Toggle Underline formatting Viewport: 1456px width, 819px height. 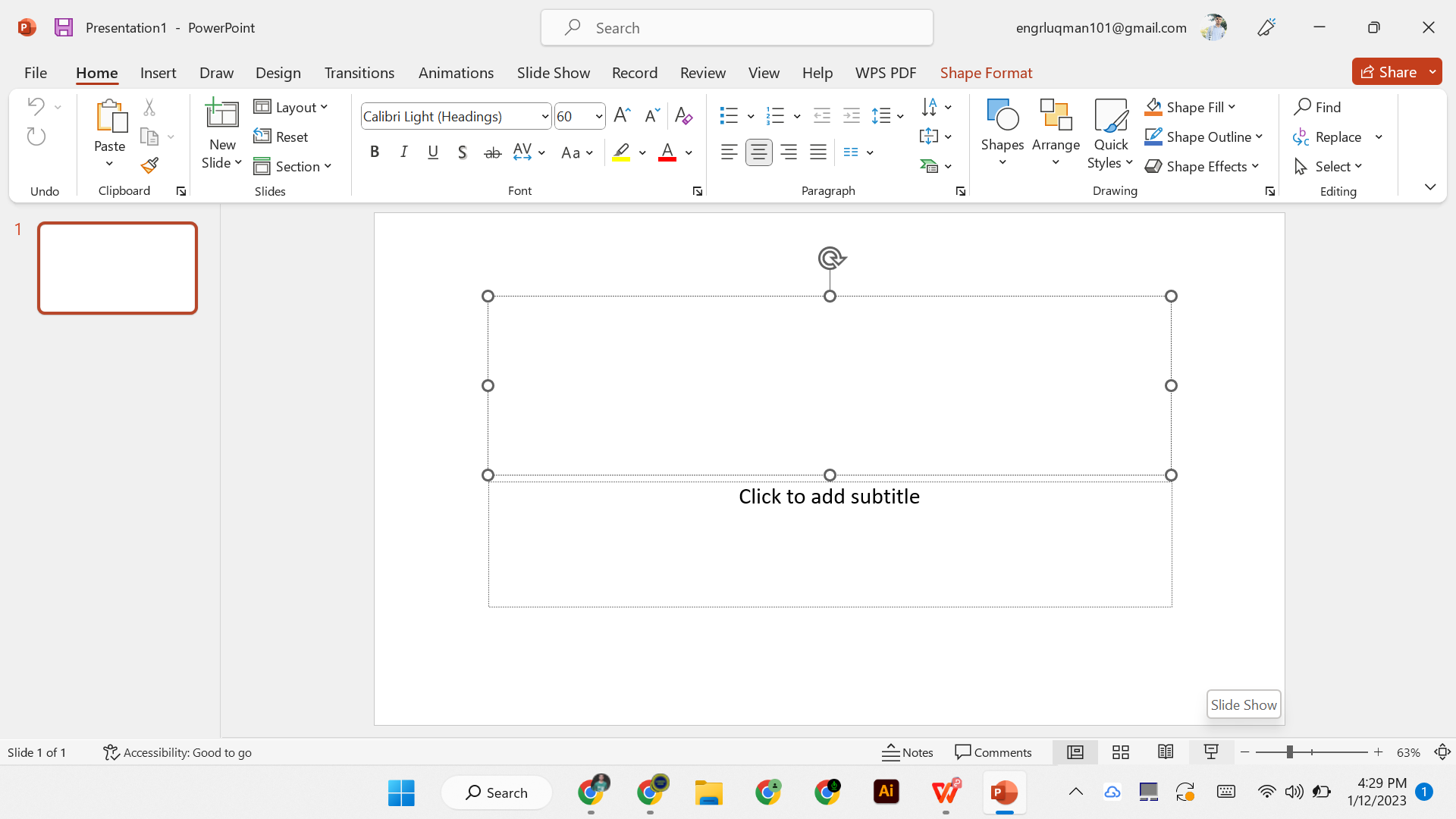coord(433,152)
